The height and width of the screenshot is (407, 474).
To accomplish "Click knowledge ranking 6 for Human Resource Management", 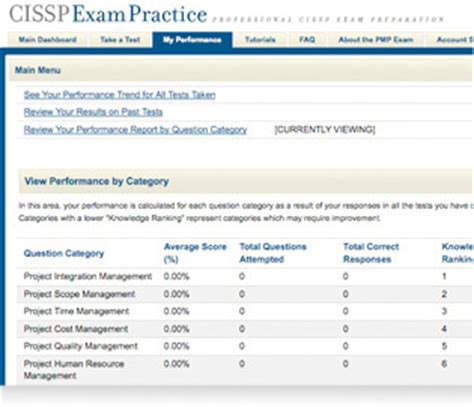I will click(444, 364).
